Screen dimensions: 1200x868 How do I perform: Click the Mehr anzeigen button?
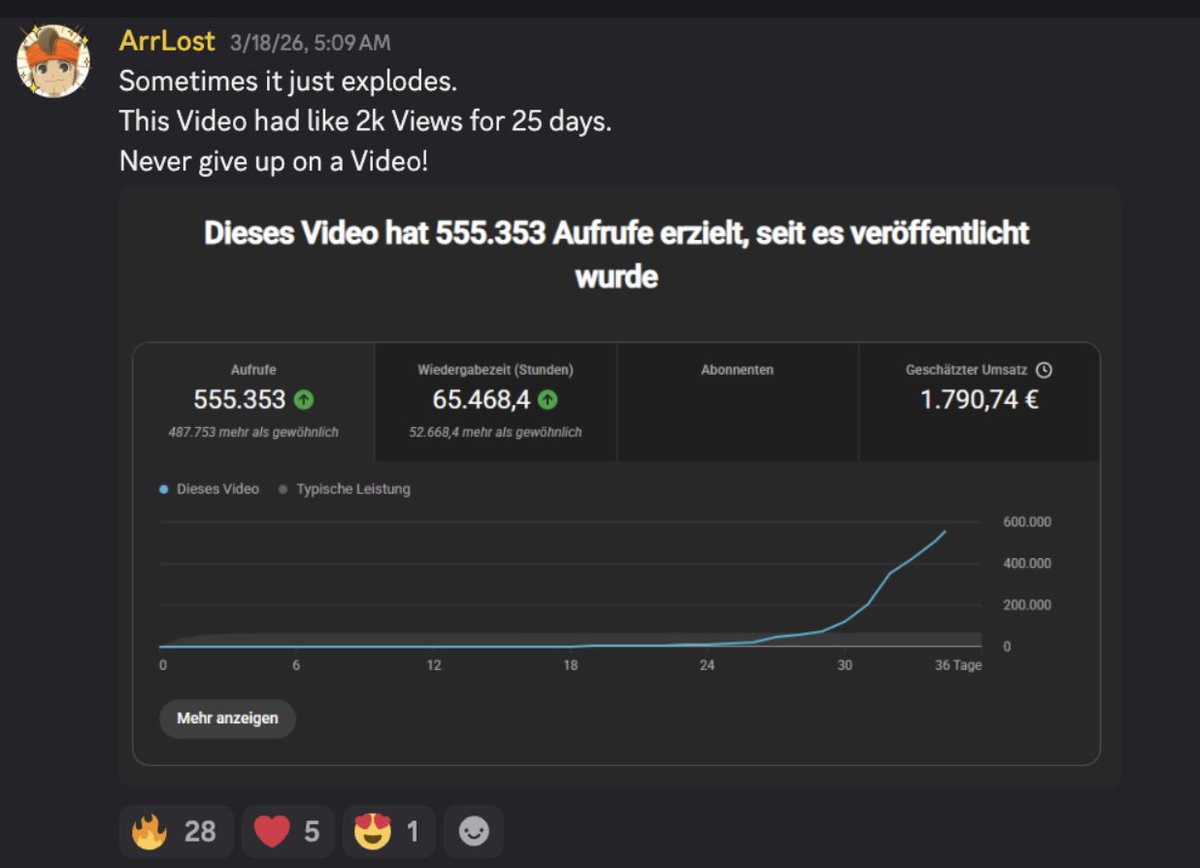point(227,718)
